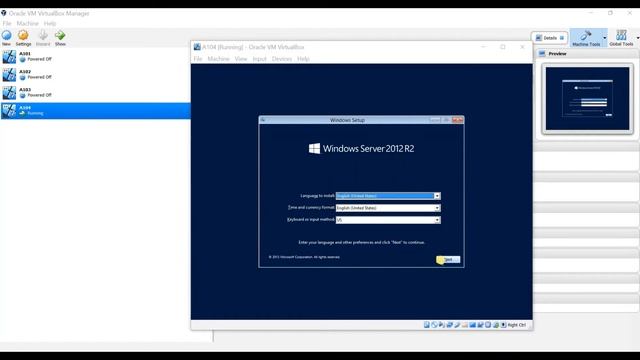Image resolution: width=640 pixels, height=360 pixels.
Task: Open Devices menu in A104 VM window
Action: (282, 59)
